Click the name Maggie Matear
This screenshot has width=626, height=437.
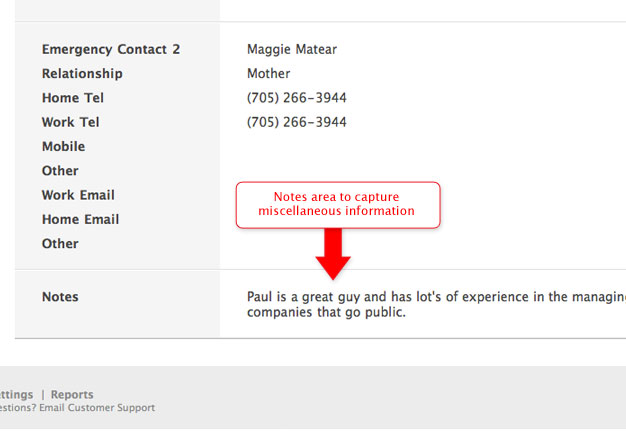(291, 49)
